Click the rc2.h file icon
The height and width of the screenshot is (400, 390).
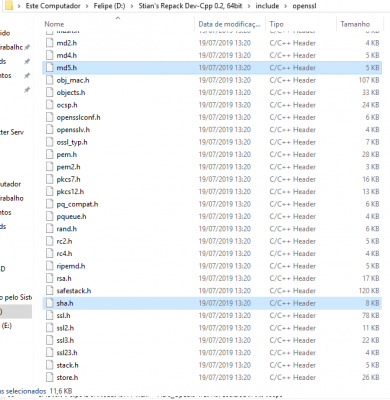[50, 241]
